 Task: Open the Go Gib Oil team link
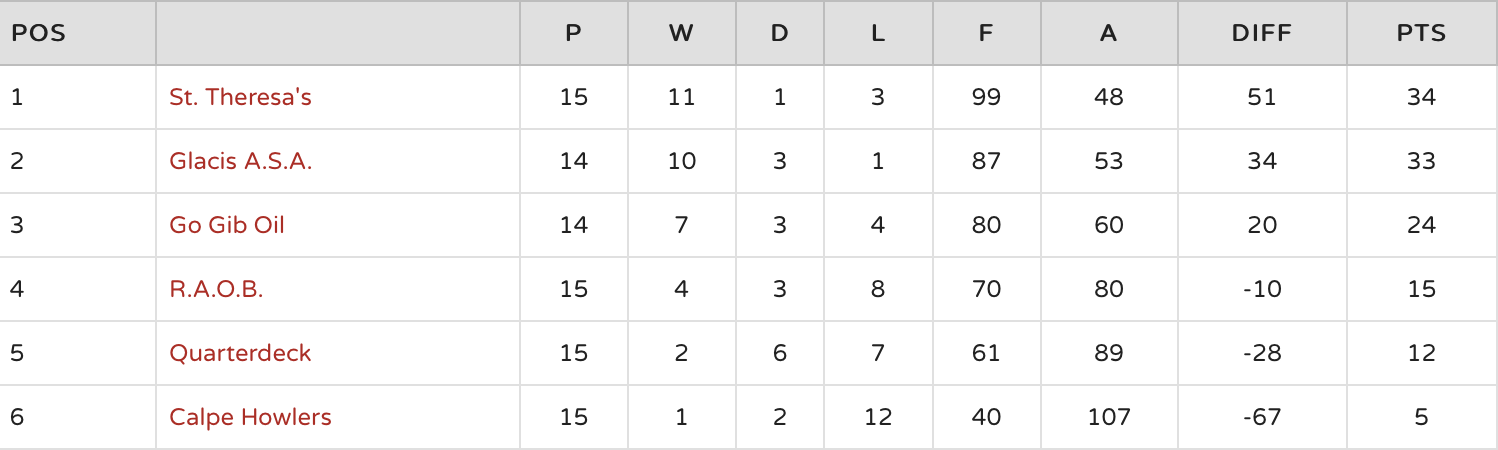click(227, 225)
